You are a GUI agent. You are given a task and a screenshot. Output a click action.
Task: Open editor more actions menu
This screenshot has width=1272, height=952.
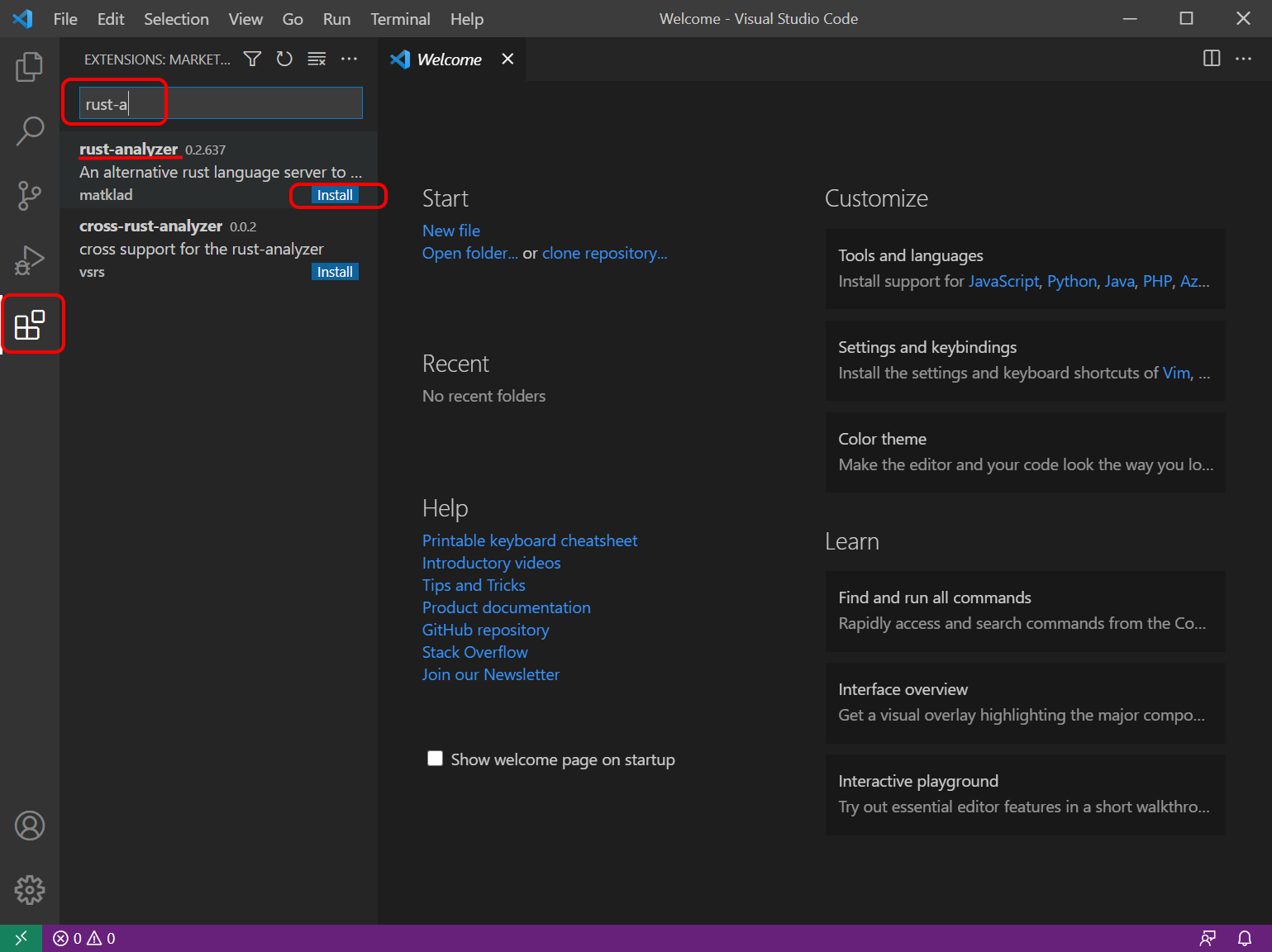point(1243,59)
